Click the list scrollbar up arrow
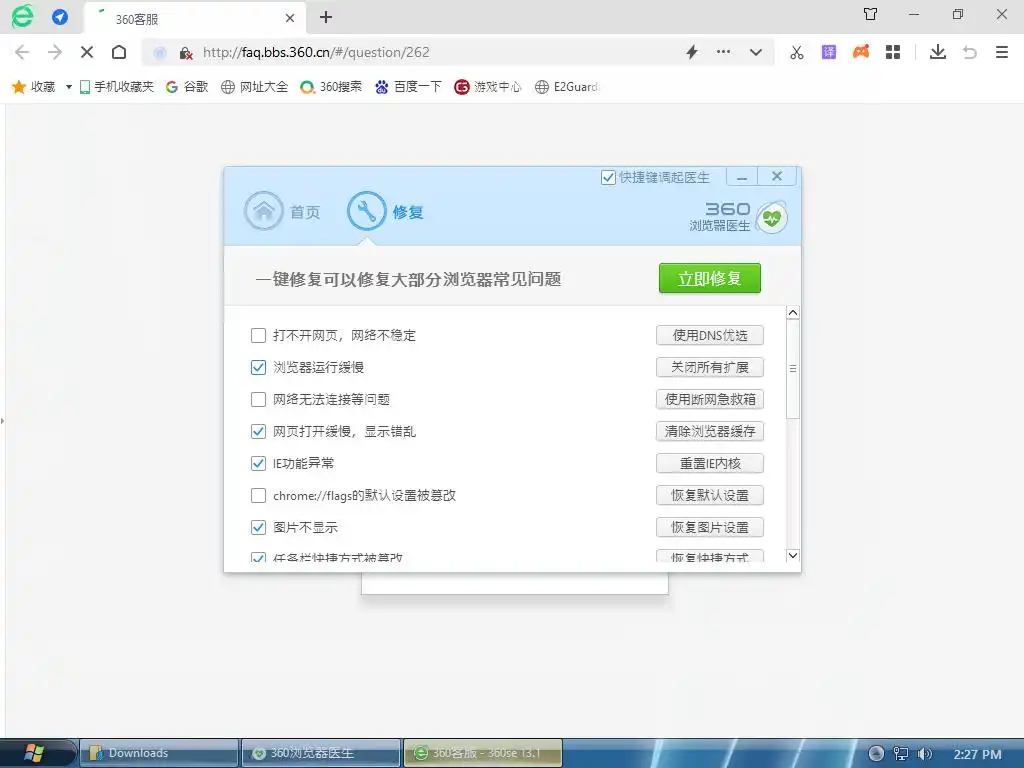1024x768 pixels. 793,313
